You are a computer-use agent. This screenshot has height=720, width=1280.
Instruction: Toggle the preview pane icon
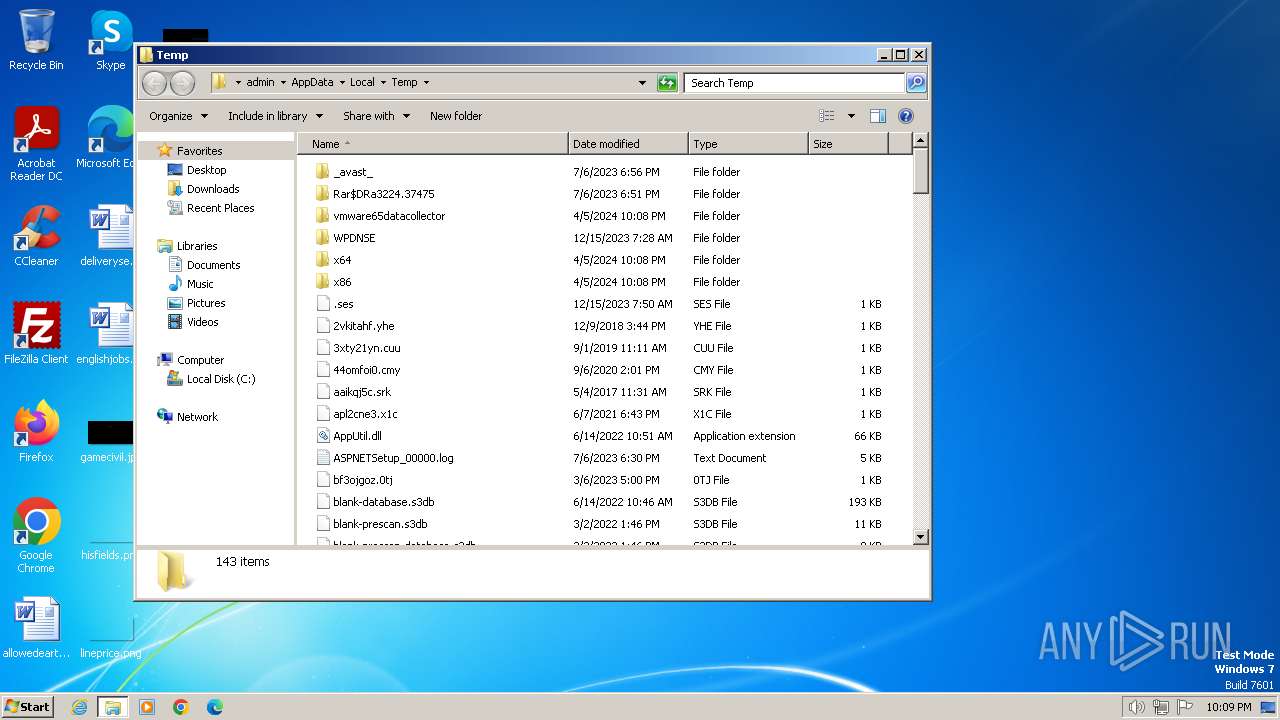(877, 116)
